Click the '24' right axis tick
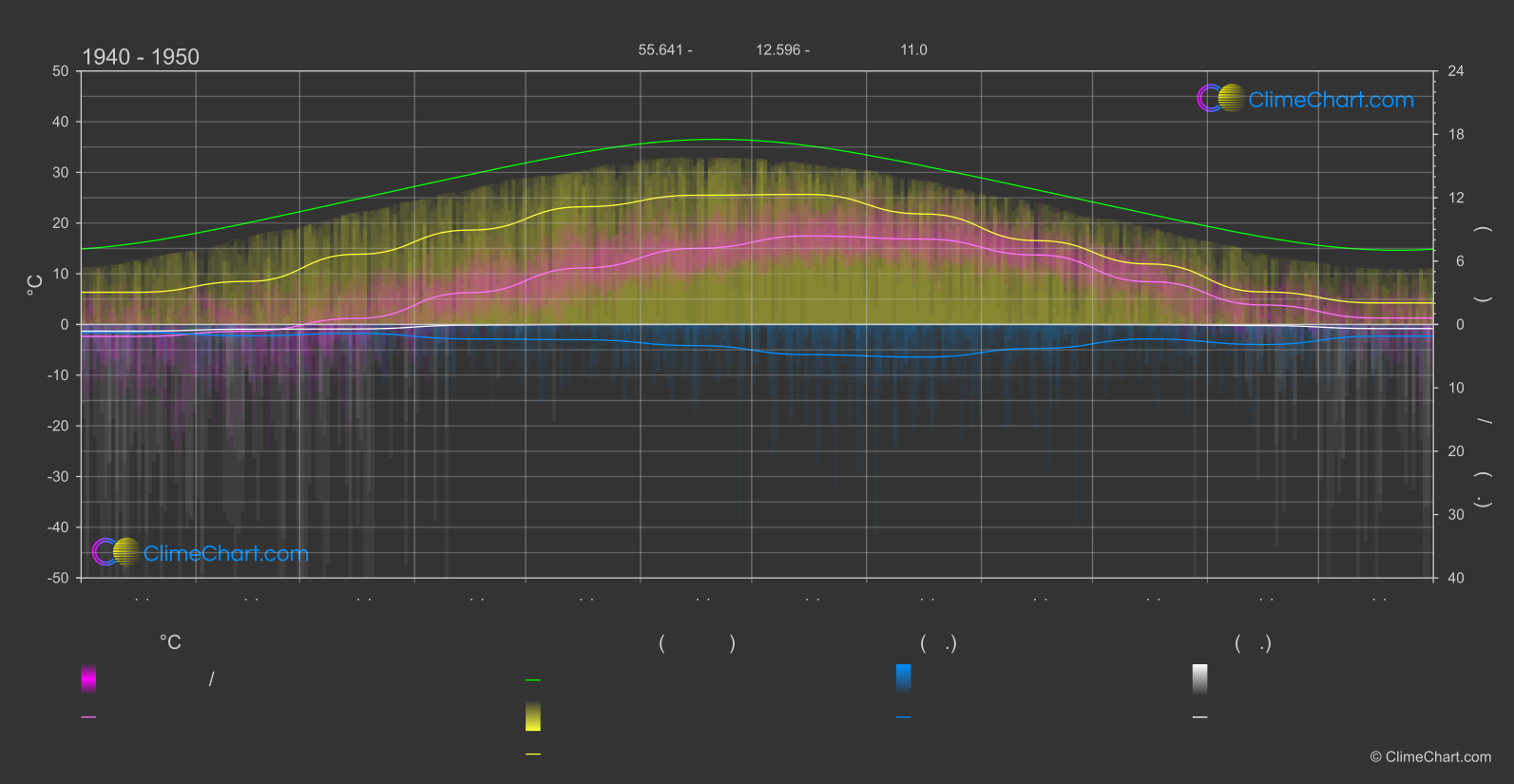Viewport: 1514px width, 784px height. point(1456,71)
